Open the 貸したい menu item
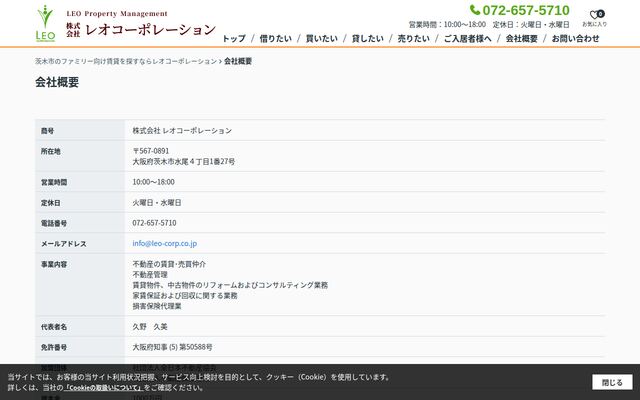 368,38
